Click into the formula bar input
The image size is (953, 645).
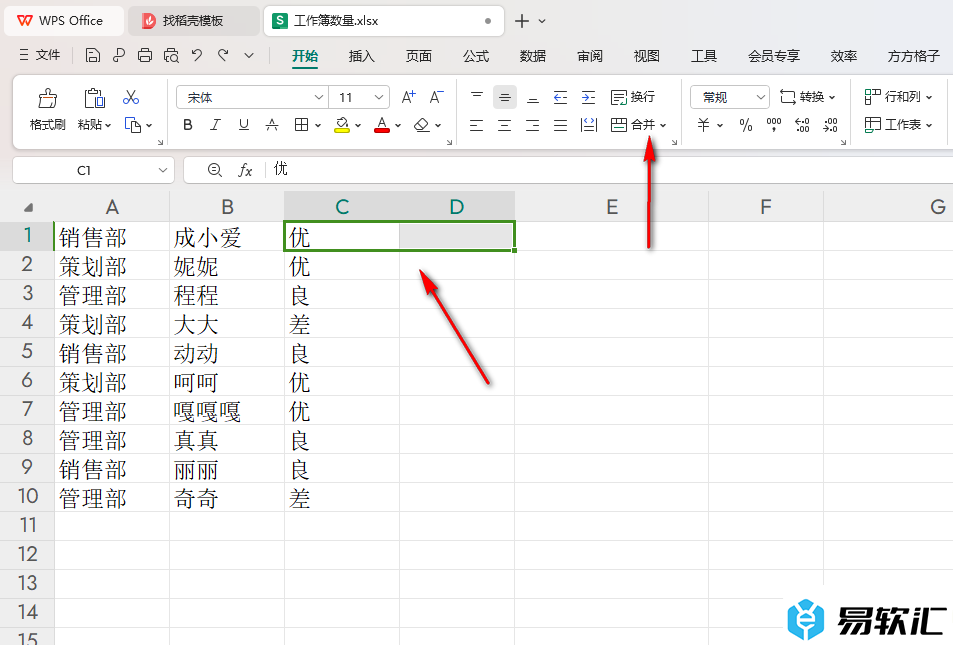608,170
